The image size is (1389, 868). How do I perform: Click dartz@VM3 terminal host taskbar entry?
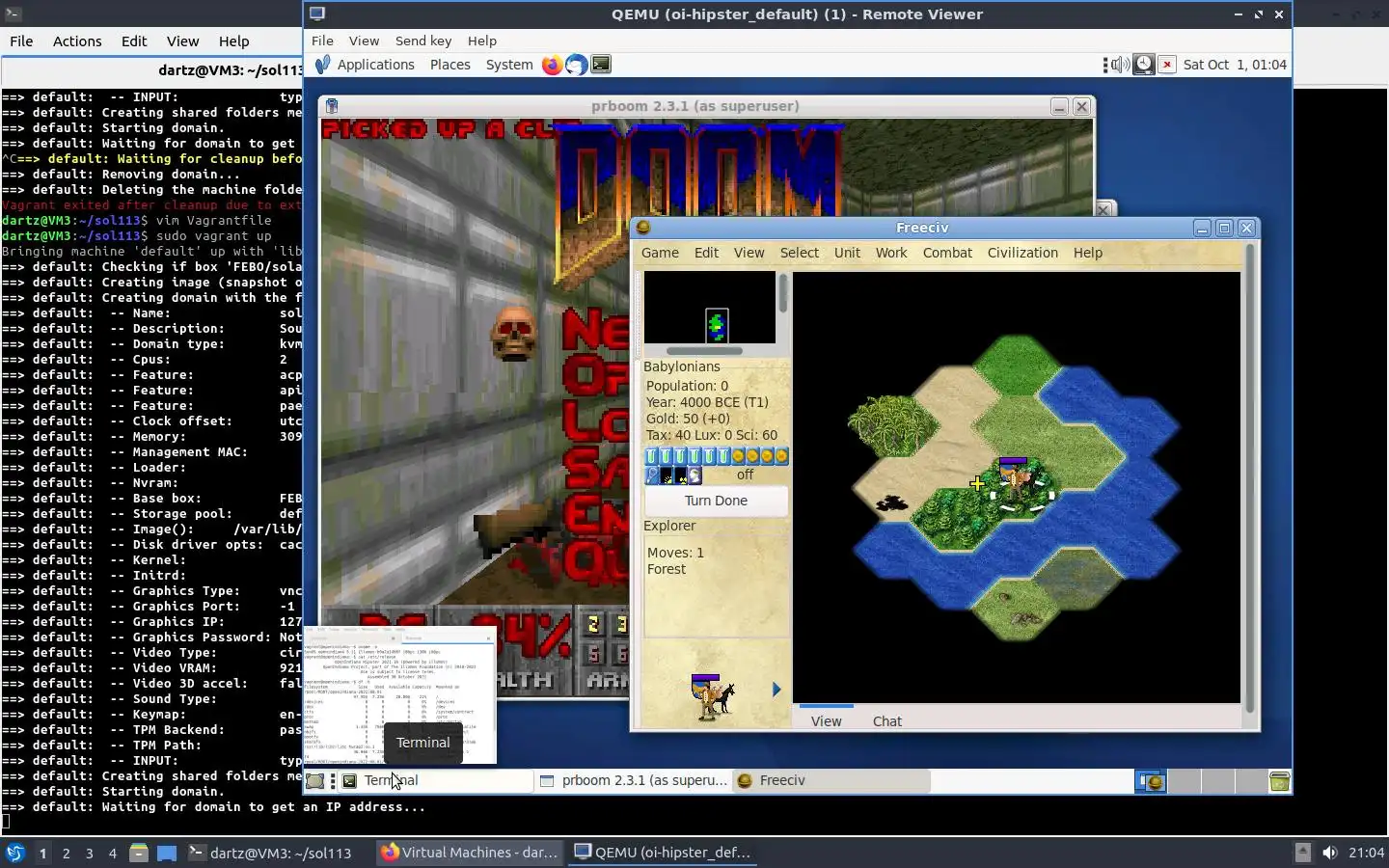pyautogui.click(x=270, y=853)
